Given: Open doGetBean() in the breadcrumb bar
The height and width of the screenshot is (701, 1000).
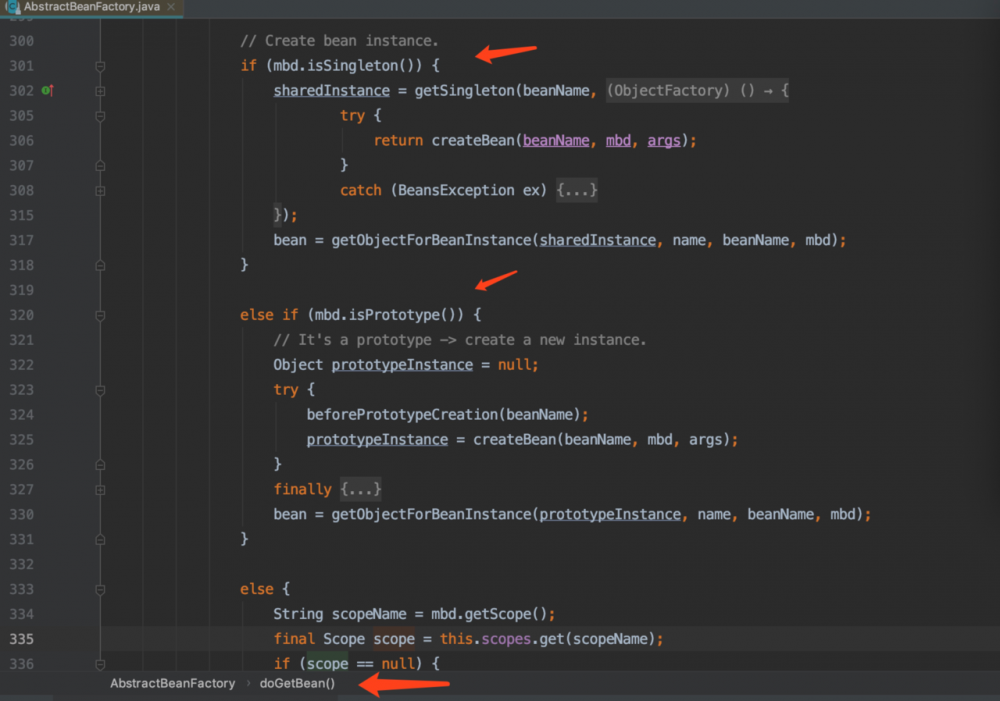Looking at the screenshot, I should [x=297, y=683].
